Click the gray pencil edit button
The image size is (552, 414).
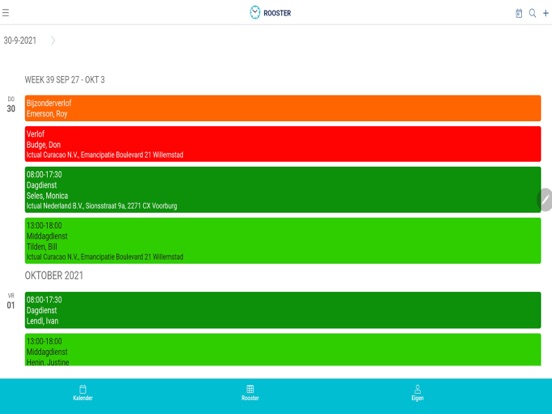[x=545, y=200]
